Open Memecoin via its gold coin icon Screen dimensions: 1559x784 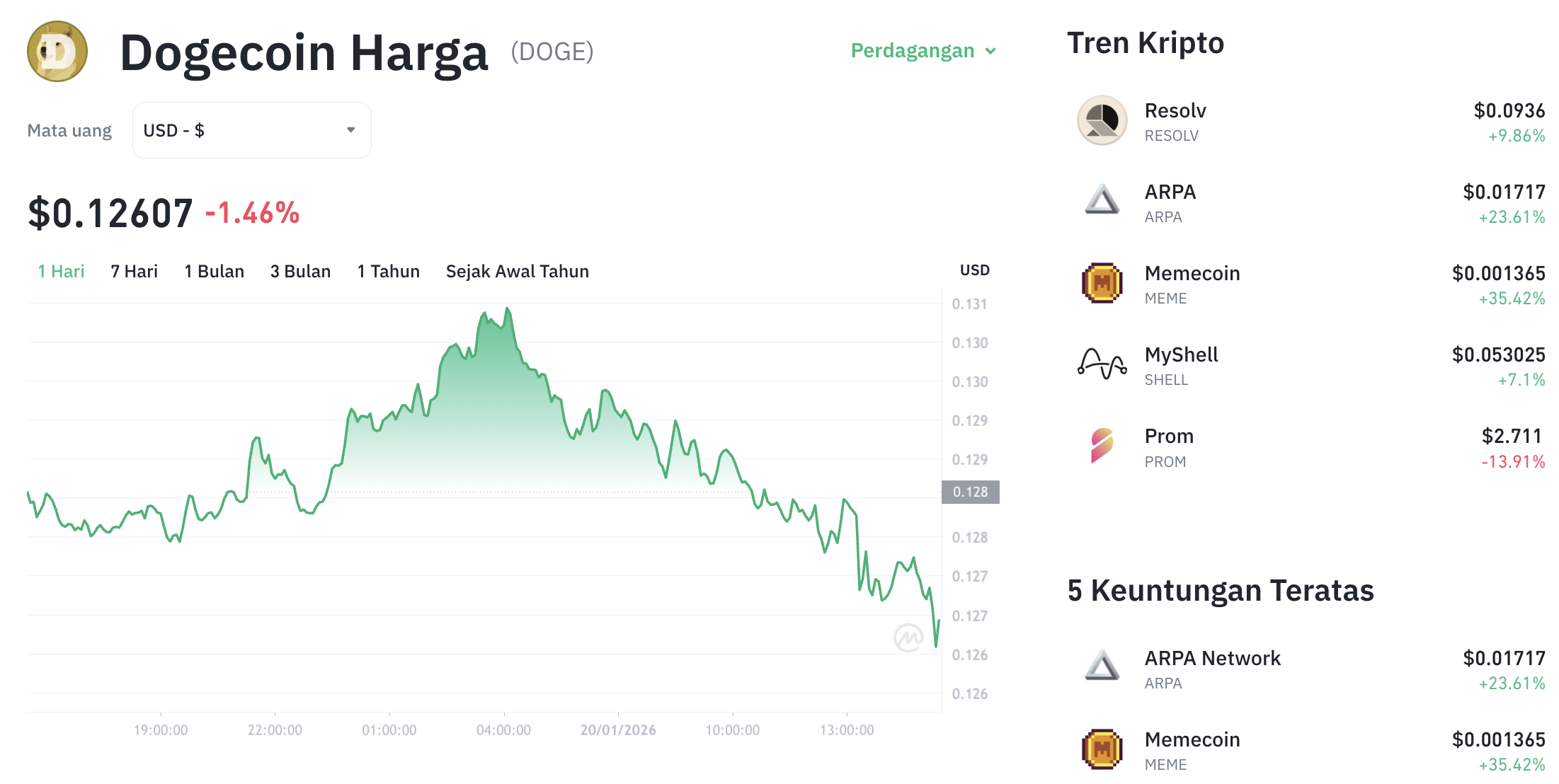pyautogui.click(x=1102, y=284)
